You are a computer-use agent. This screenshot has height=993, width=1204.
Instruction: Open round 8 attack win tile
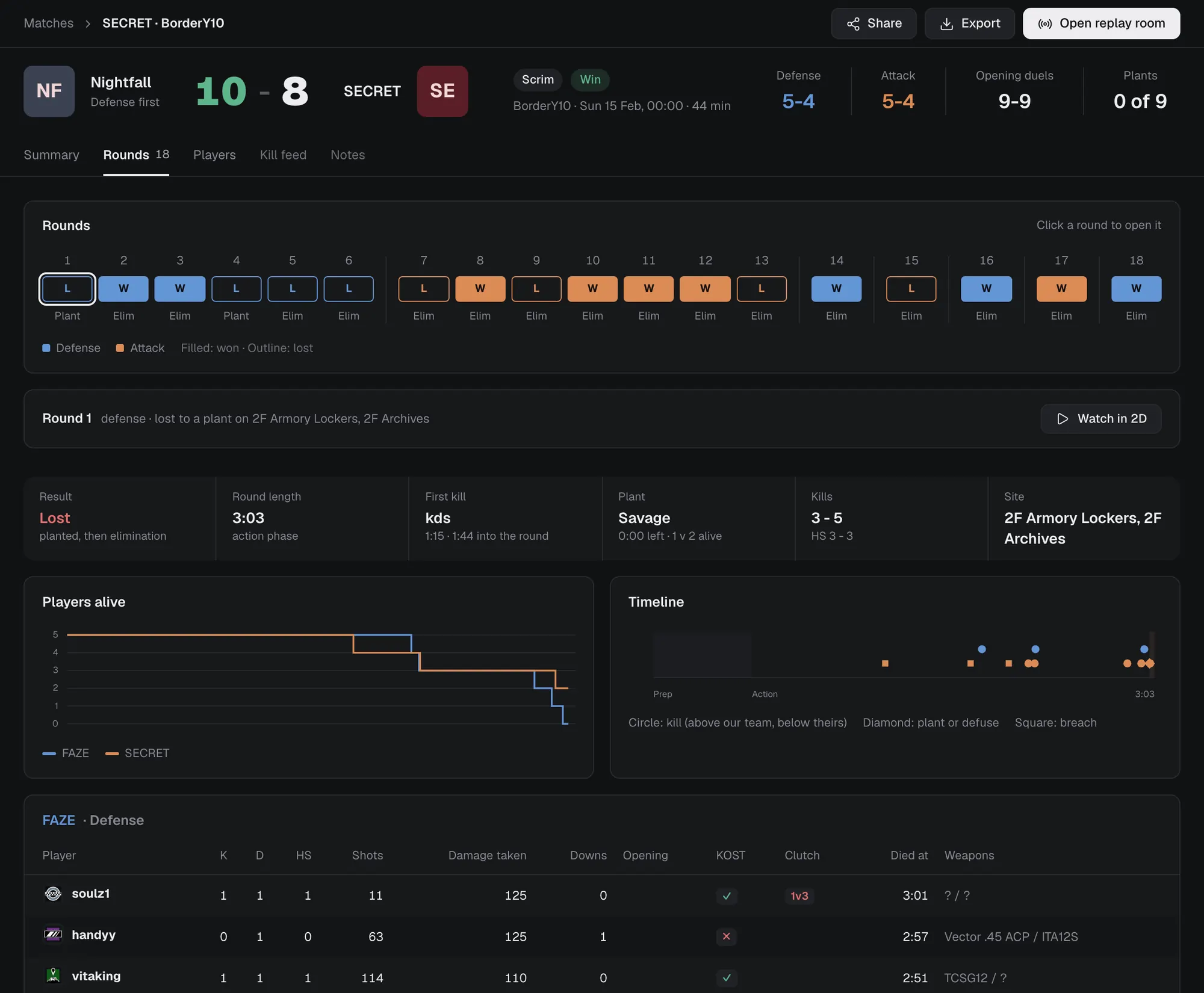[480, 289]
